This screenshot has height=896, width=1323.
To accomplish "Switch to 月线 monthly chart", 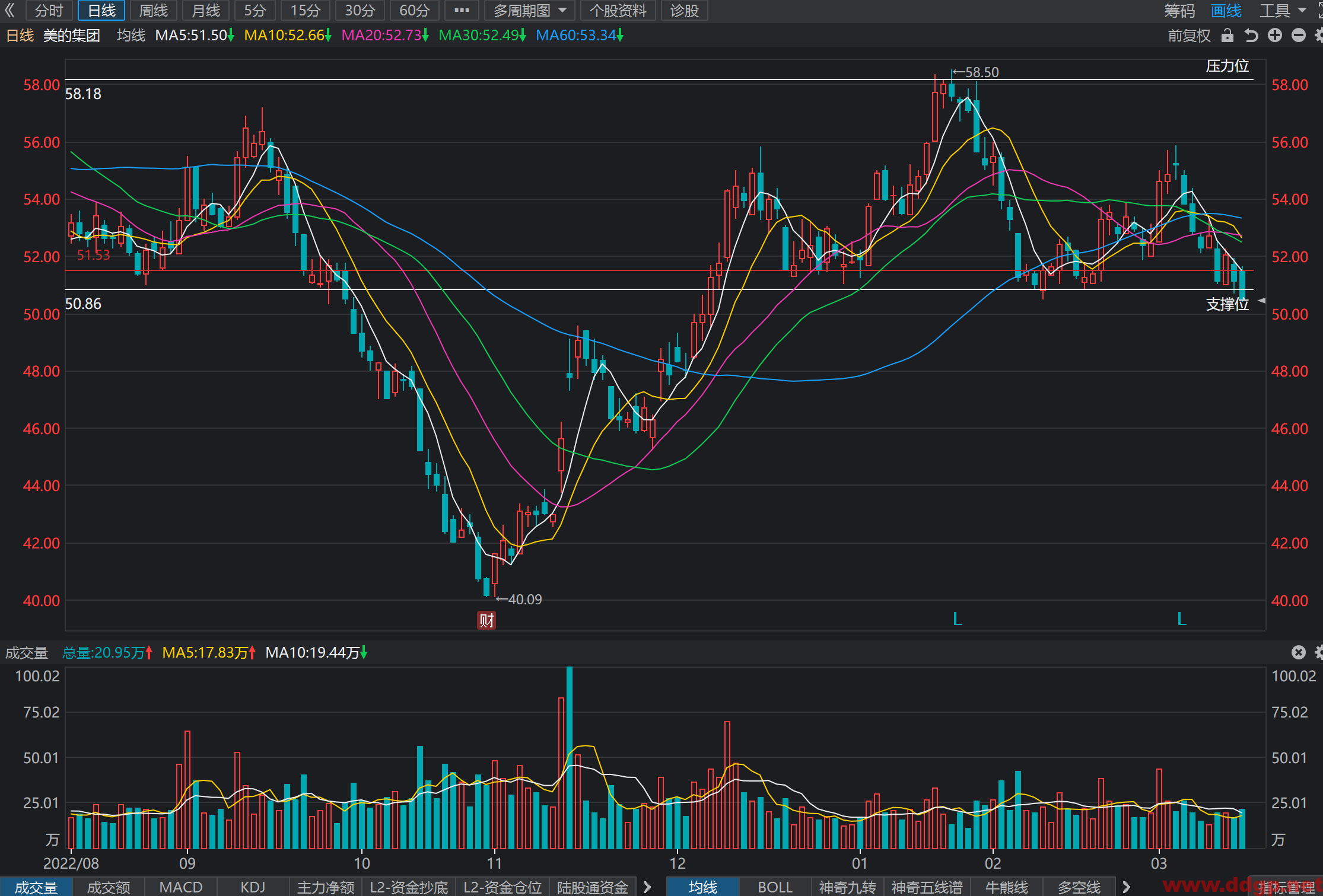I will pyautogui.click(x=206, y=10).
